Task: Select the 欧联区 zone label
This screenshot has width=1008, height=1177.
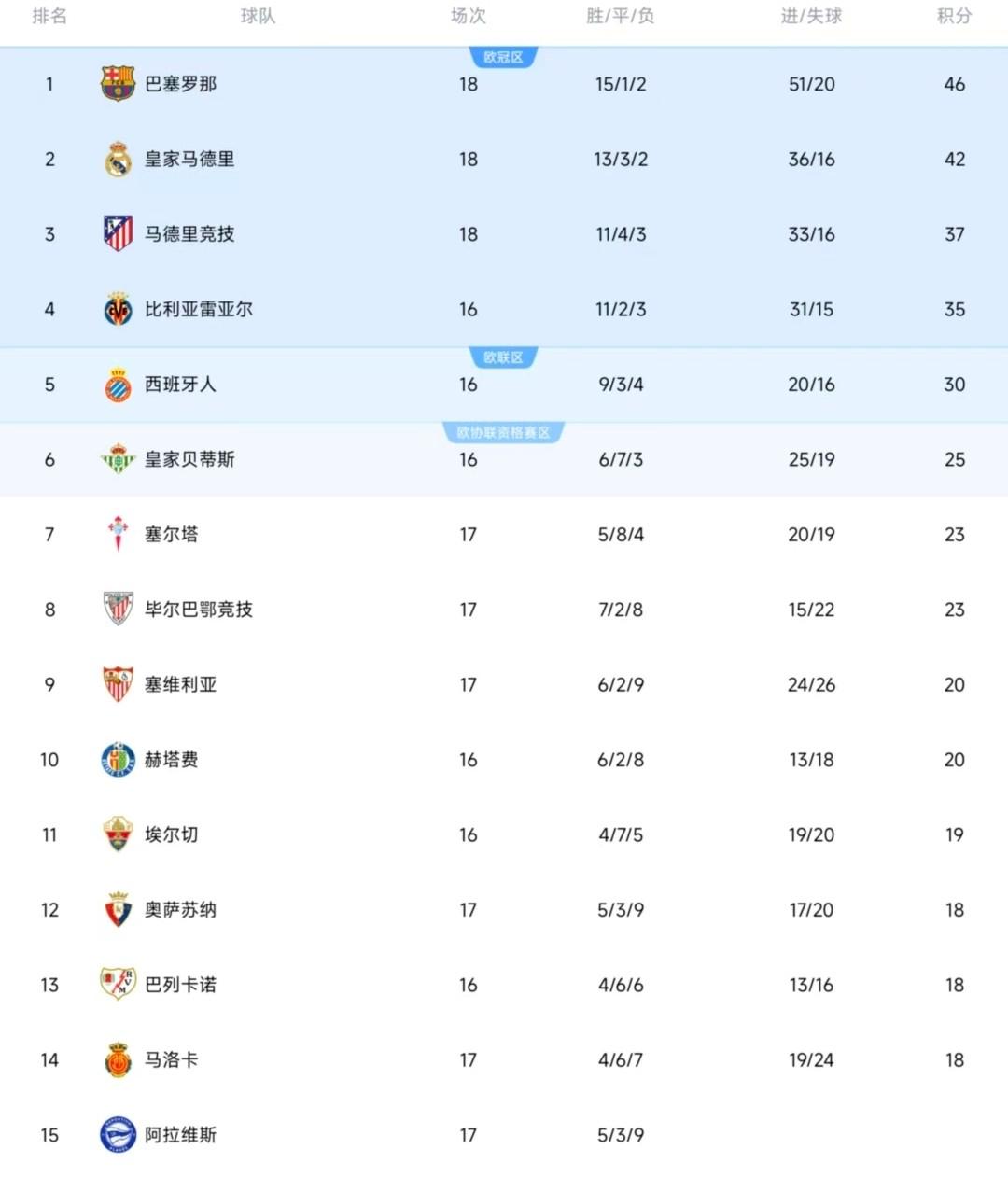Action: (503, 357)
